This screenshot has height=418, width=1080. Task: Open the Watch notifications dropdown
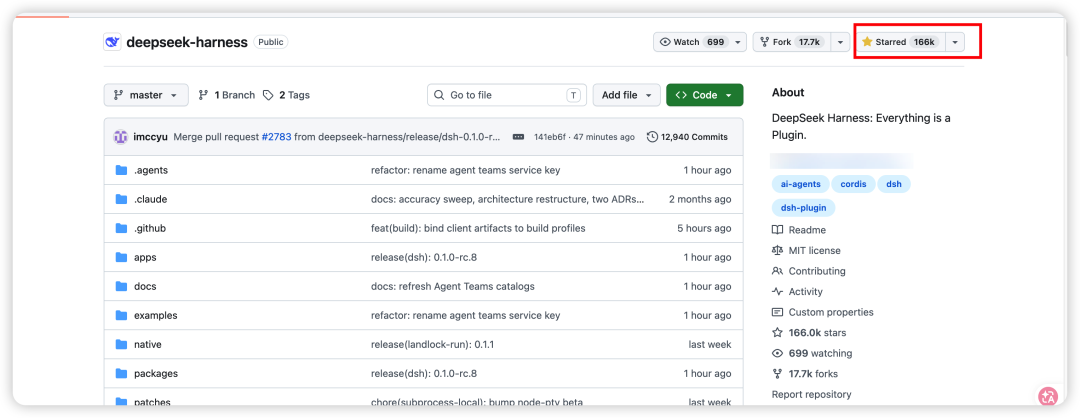pyautogui.click(x=700, y=42)
